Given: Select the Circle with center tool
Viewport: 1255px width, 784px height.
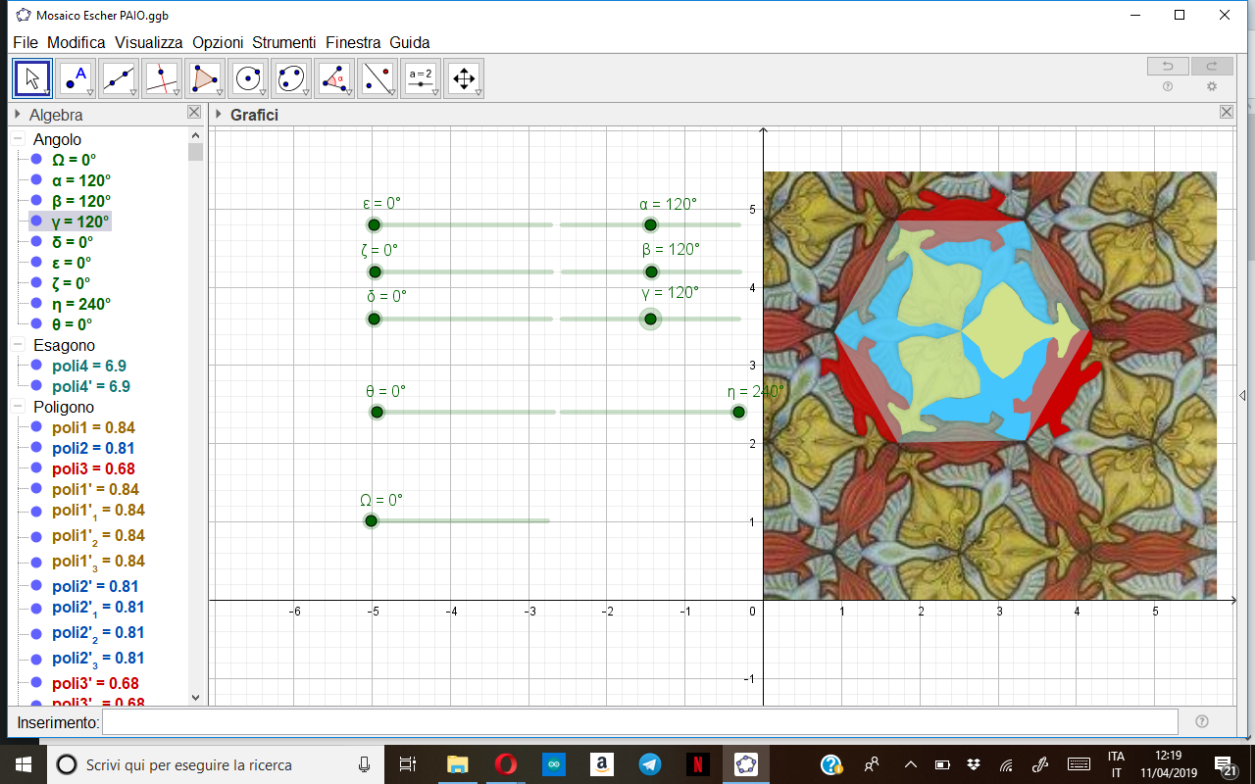Looking at the screenshot, I should pos(247,78).
